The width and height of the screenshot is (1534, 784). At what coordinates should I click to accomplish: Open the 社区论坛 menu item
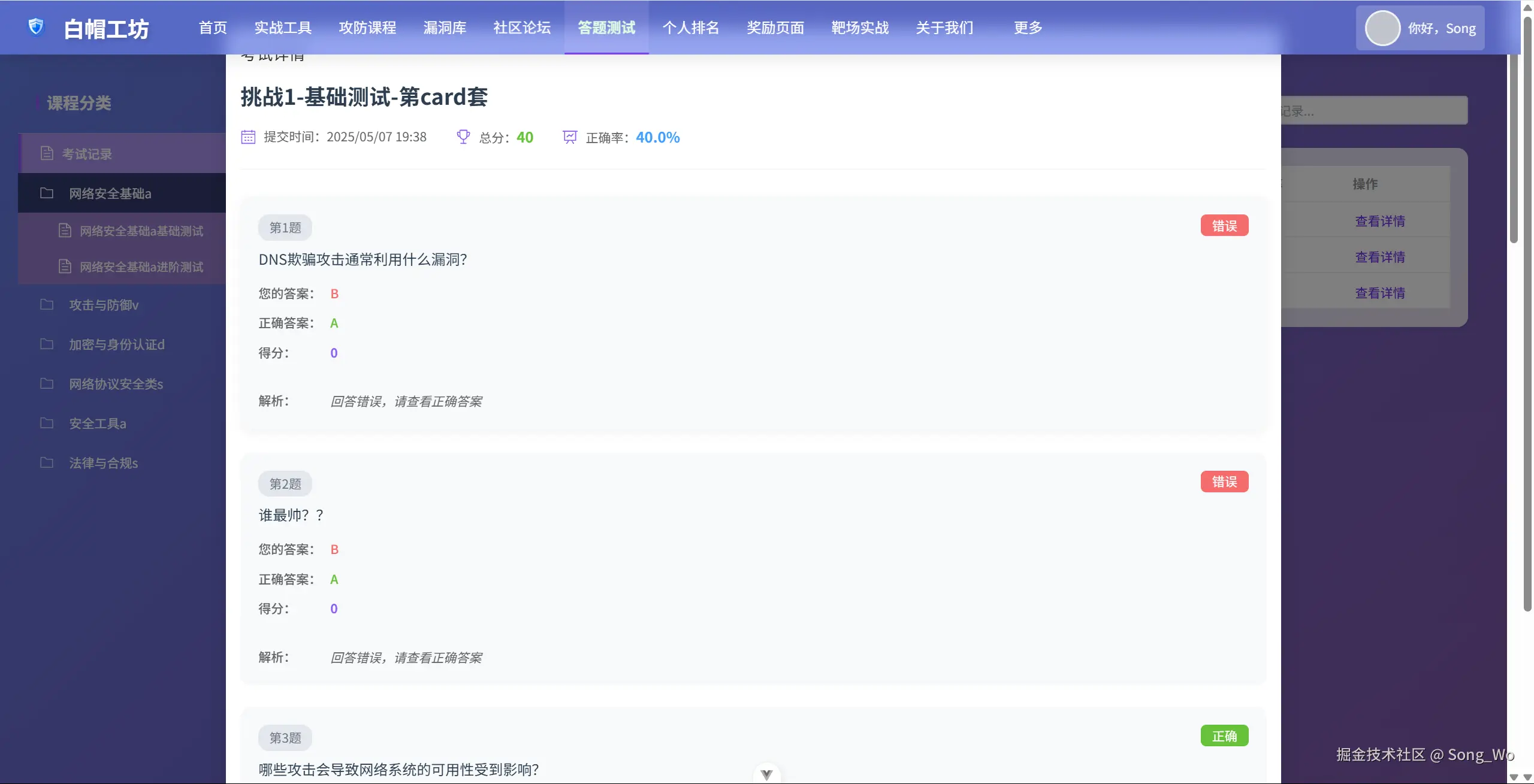[521, 28]
